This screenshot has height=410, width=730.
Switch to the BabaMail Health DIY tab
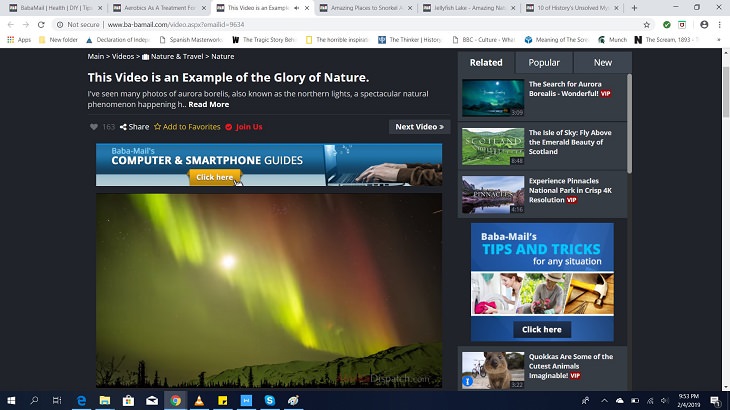tap(56, 8)
